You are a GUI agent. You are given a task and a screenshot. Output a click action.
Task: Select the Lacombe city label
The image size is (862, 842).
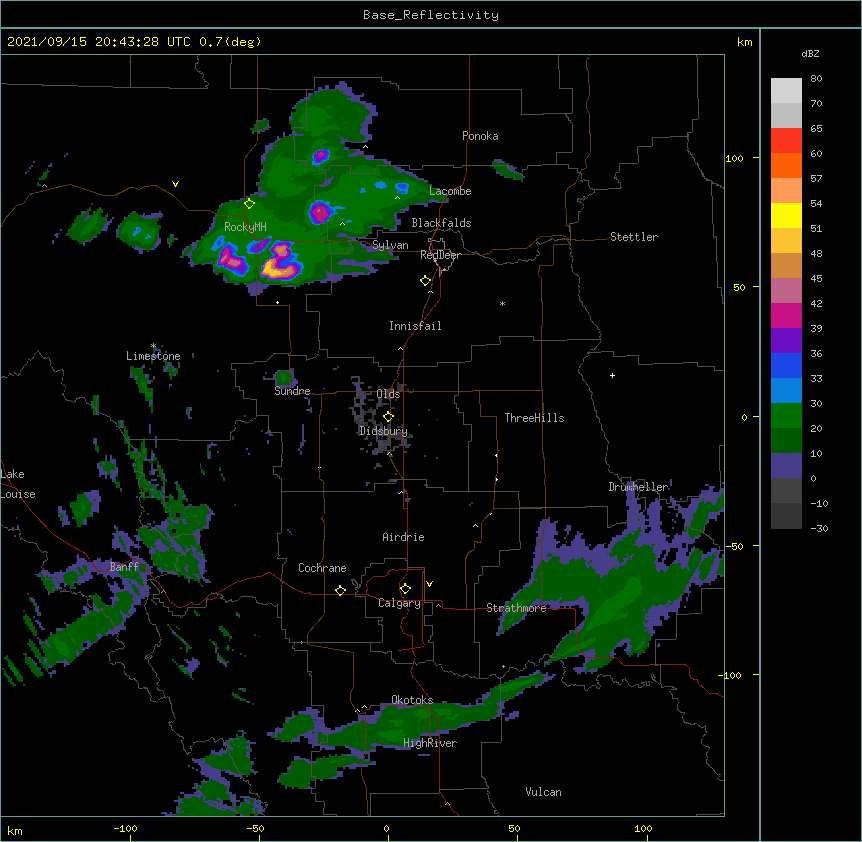pos(450,191)
